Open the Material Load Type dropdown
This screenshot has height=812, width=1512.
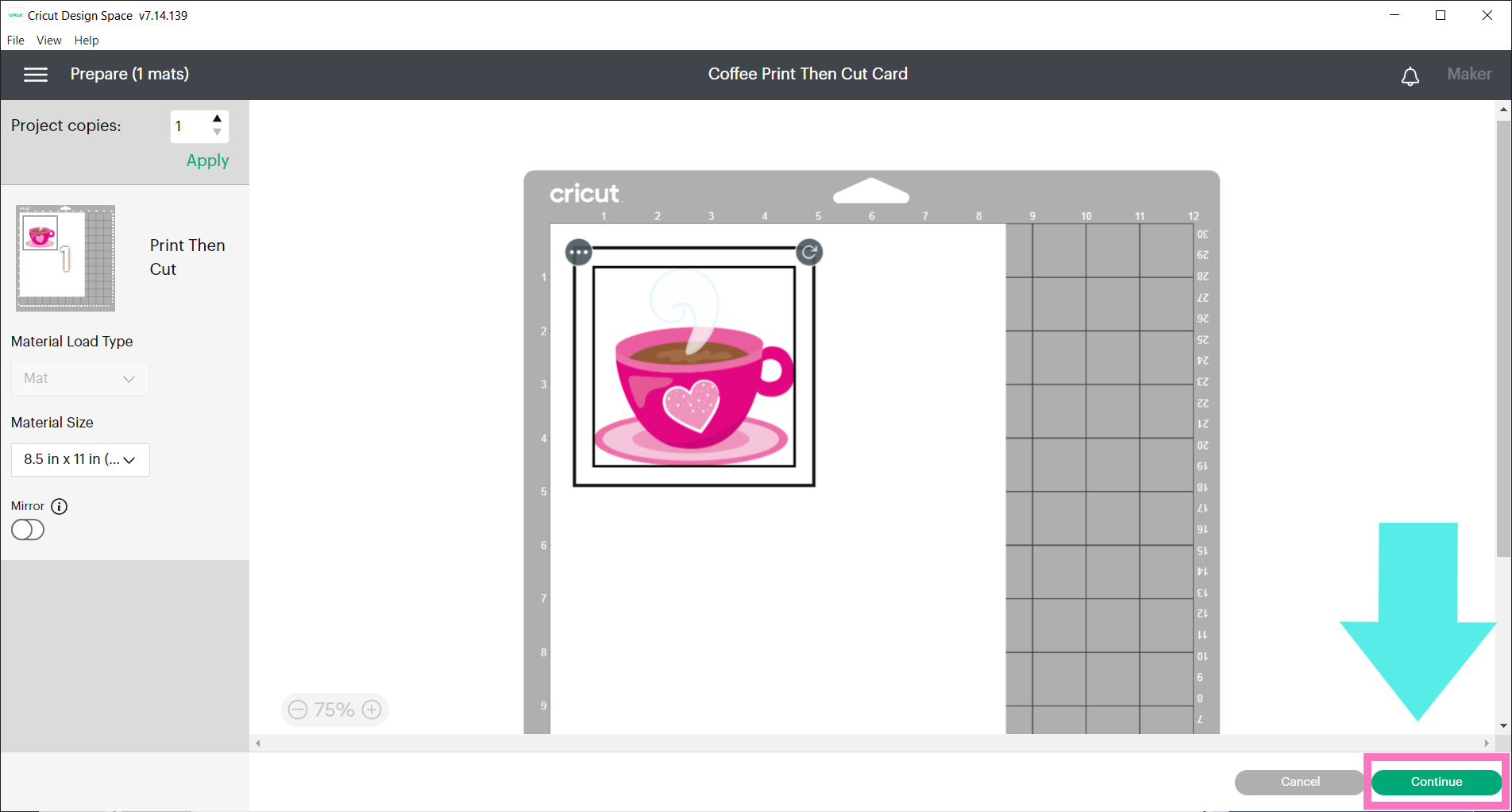pos(80,379)
